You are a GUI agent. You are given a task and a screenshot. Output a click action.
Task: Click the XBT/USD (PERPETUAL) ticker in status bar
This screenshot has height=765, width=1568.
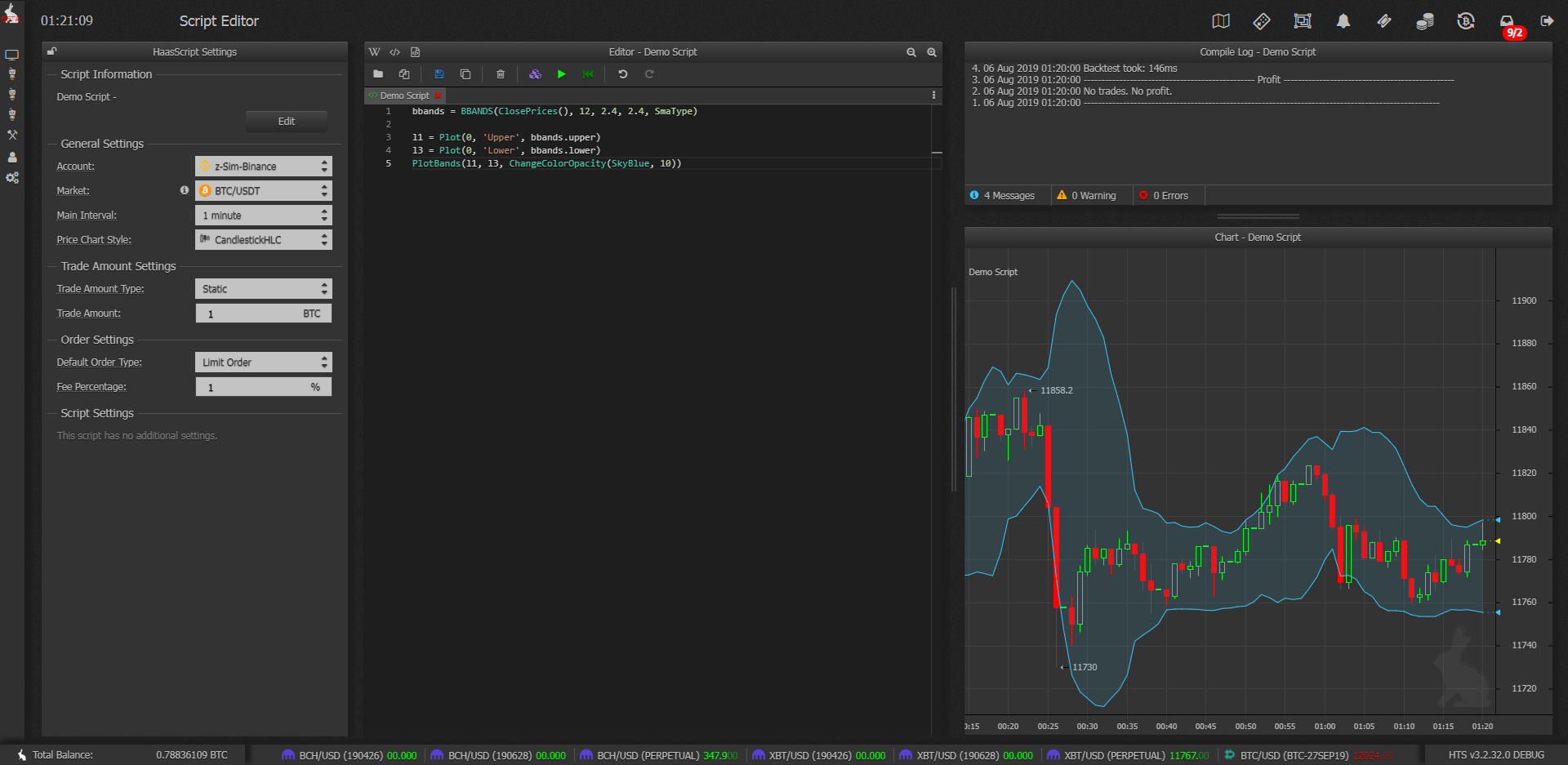[x=1128, y=755]
